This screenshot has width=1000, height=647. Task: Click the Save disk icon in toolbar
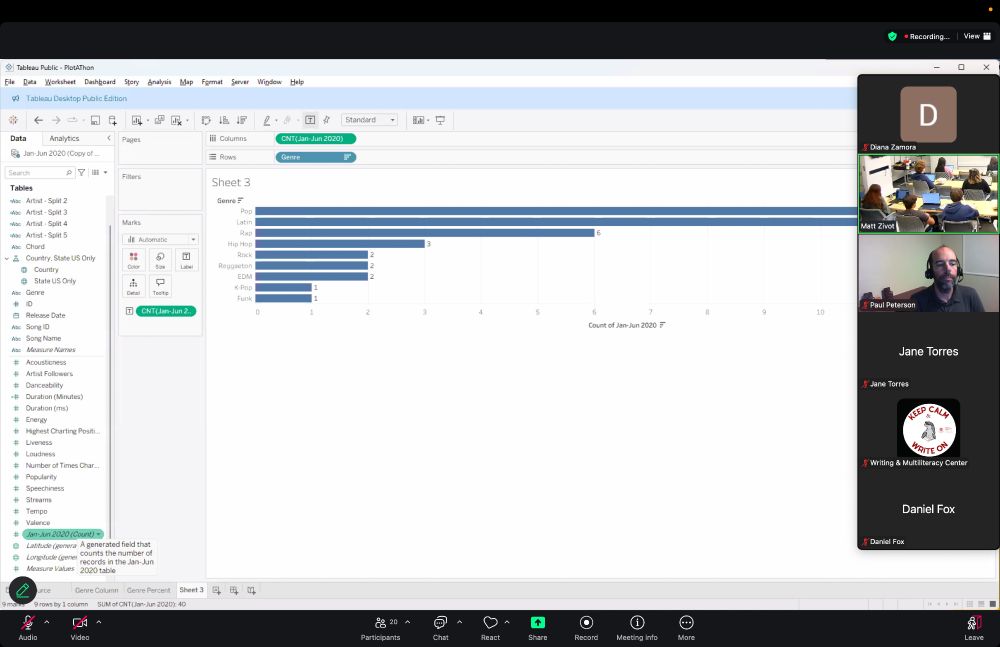(x=95, y=120)
